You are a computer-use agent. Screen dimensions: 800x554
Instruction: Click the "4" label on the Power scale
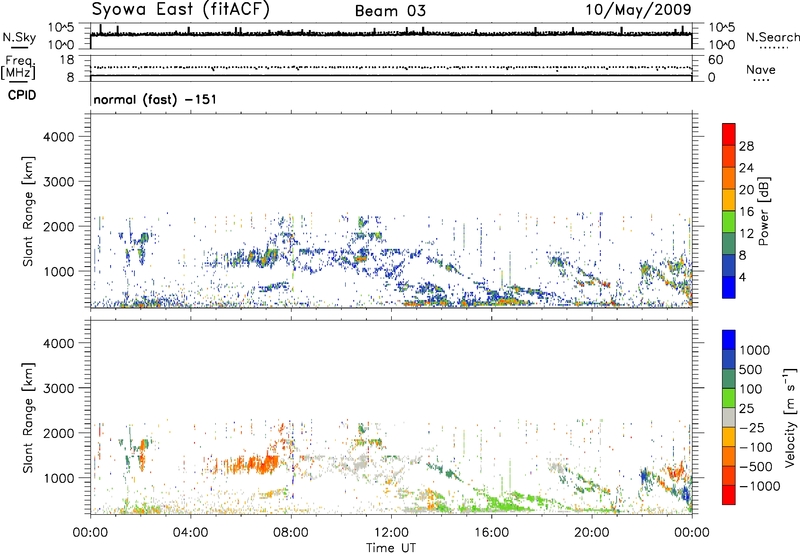[x=742, y=278]
